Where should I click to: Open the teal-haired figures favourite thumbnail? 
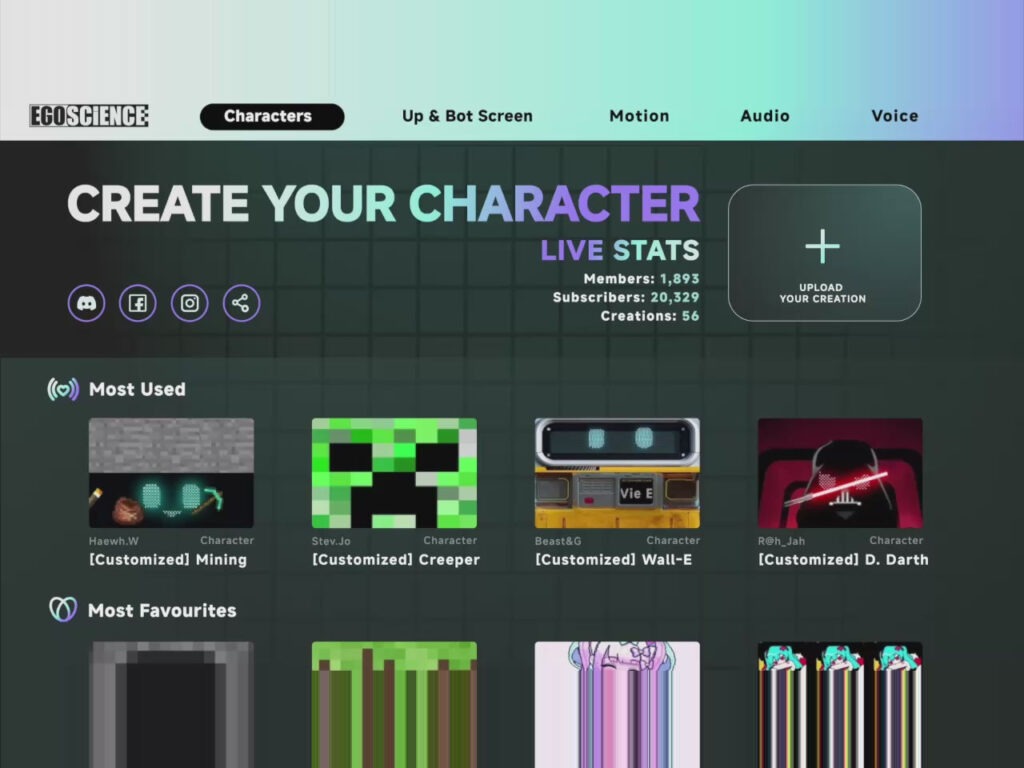point(840,705)
